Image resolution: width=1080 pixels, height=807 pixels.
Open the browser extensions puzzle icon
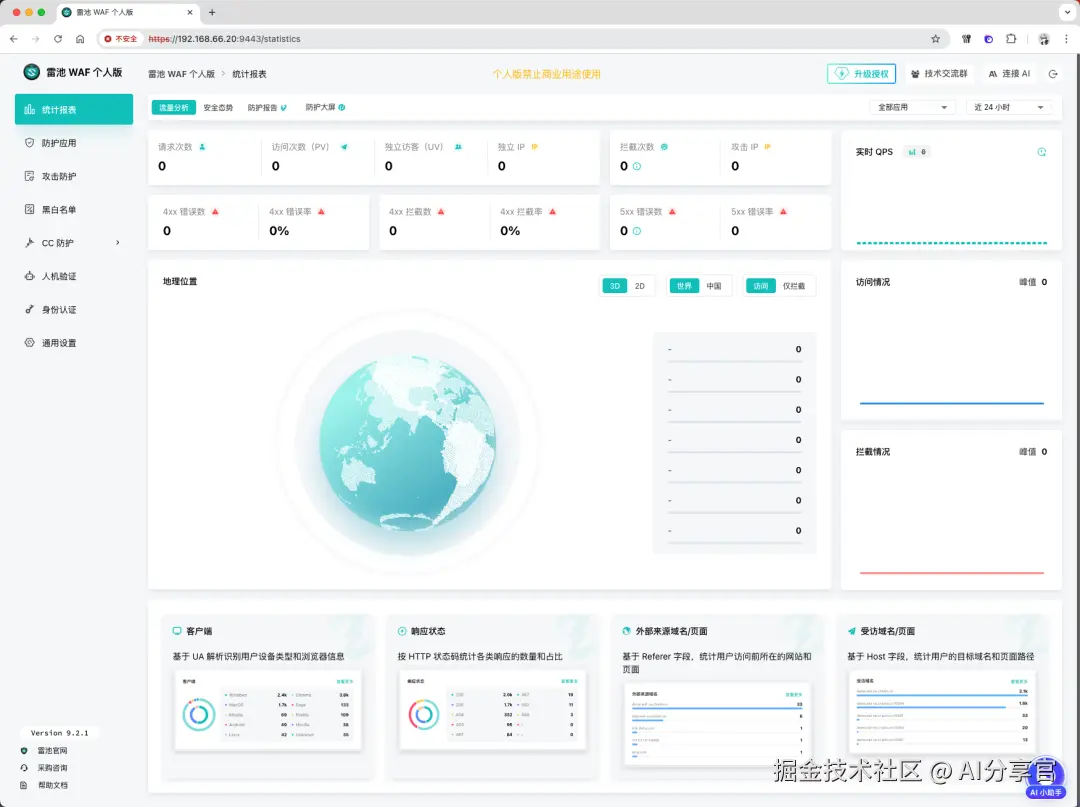pos(1010,39)
